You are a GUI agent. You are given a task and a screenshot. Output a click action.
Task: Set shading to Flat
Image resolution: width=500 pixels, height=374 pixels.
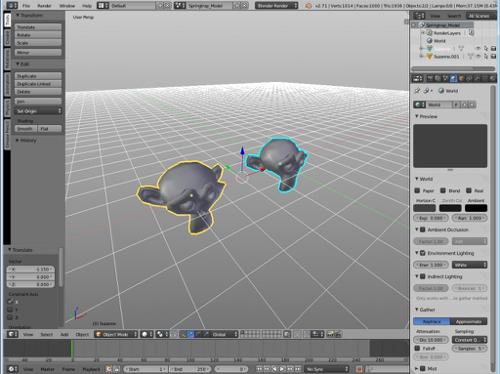[x=49, y=129]
